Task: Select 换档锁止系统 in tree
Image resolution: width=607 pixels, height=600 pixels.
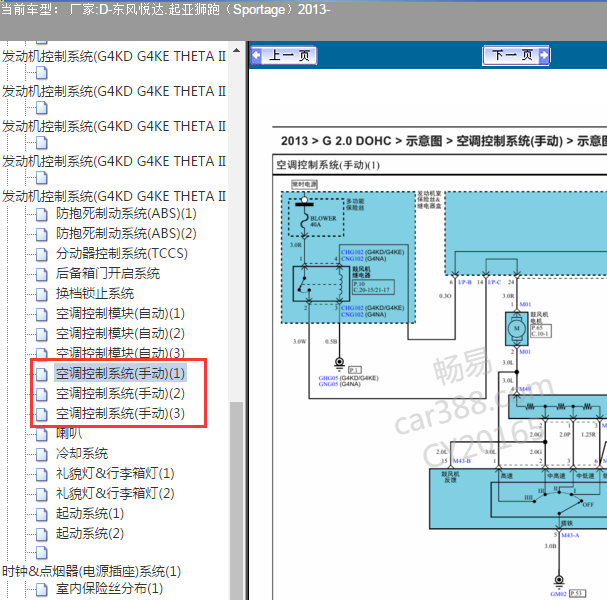Action: 94,293
